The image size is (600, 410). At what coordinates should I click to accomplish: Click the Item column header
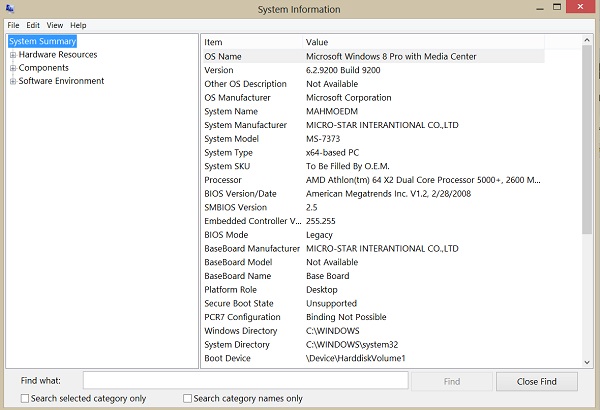pyautogui.click(x=252, y=42)
